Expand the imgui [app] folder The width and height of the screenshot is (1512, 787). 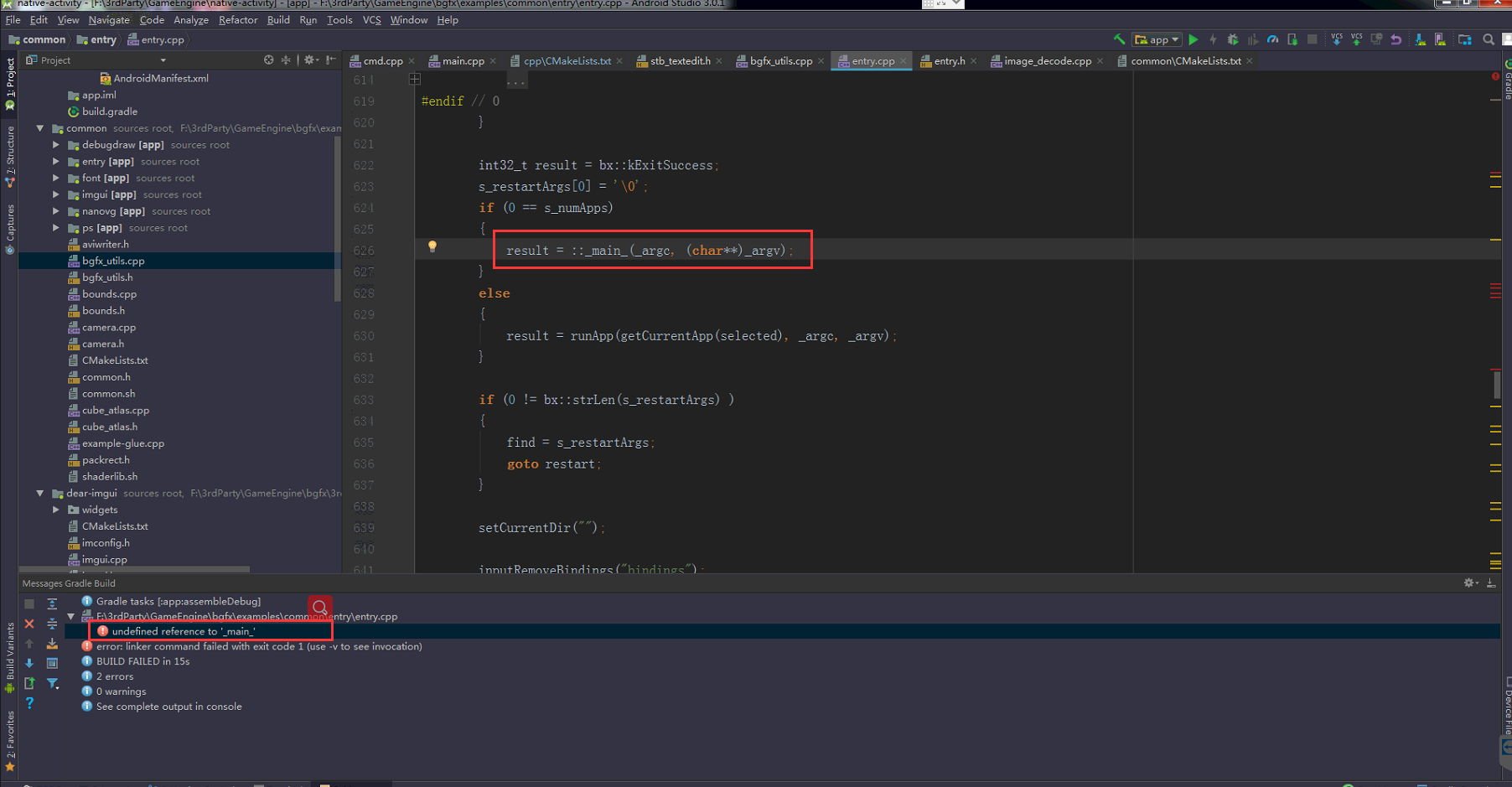(x=56, y=194)
